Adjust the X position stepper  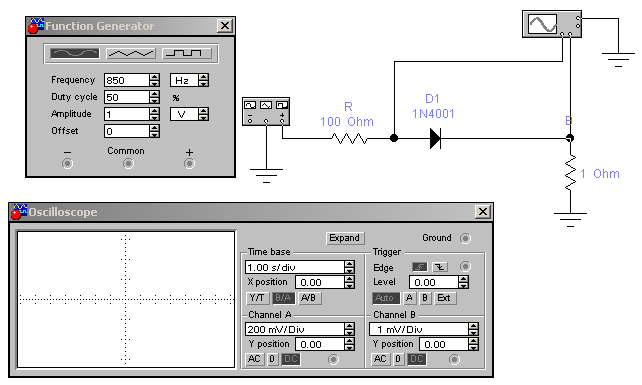(349, 282)
